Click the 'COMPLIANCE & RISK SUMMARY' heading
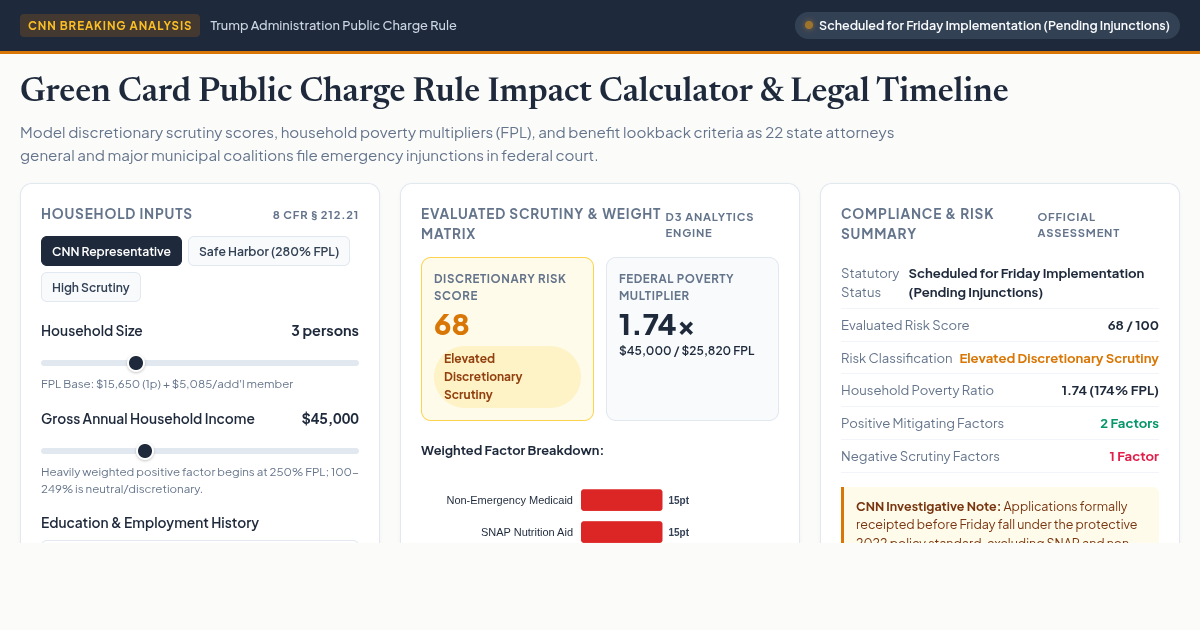Screen dimensions: 1200x630 point(917,224)
